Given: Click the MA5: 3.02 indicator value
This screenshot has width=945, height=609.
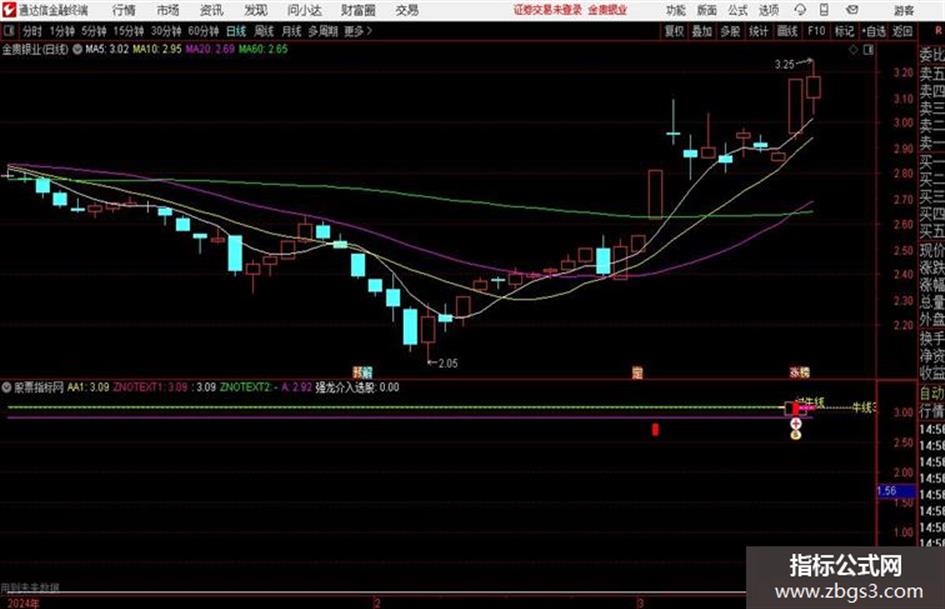Looking at the screenshot, I should (107, 49).
